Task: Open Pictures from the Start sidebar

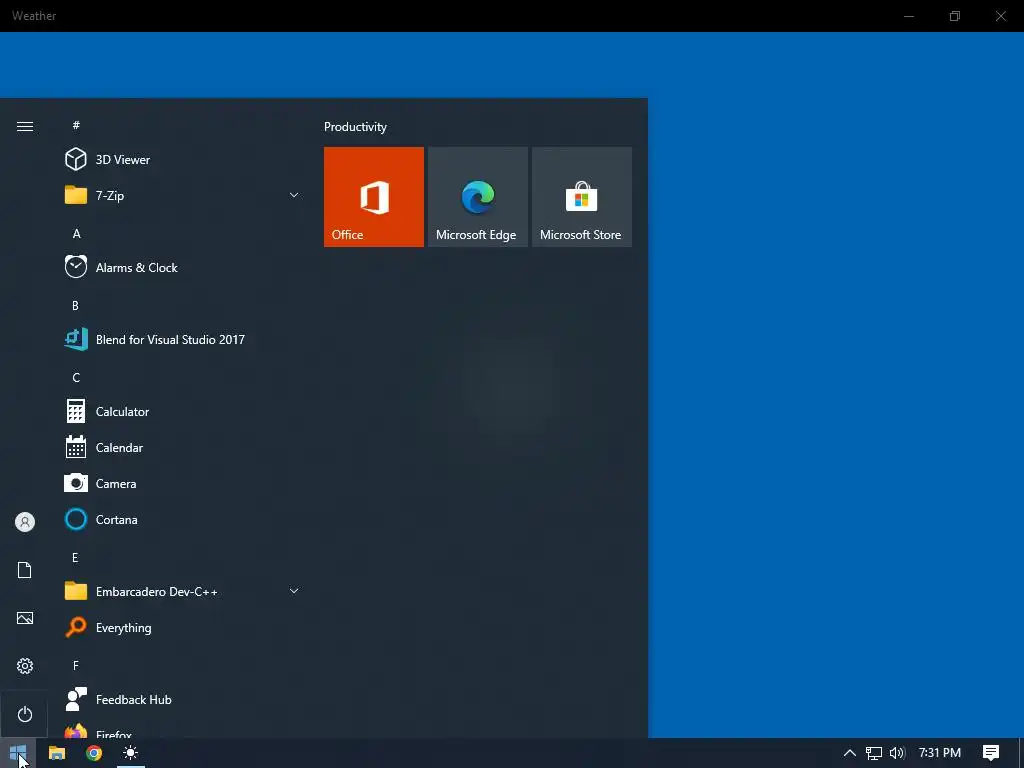Action: point(25,618)
